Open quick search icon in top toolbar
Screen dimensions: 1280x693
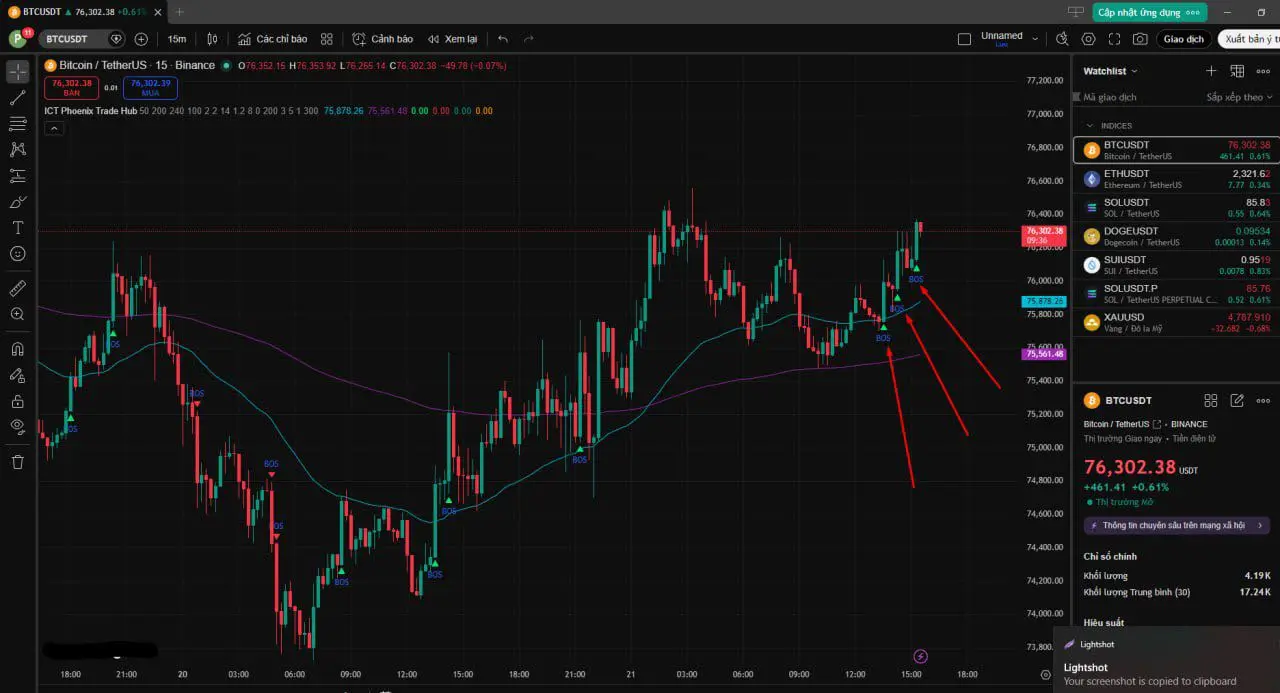coord(1063,39)
